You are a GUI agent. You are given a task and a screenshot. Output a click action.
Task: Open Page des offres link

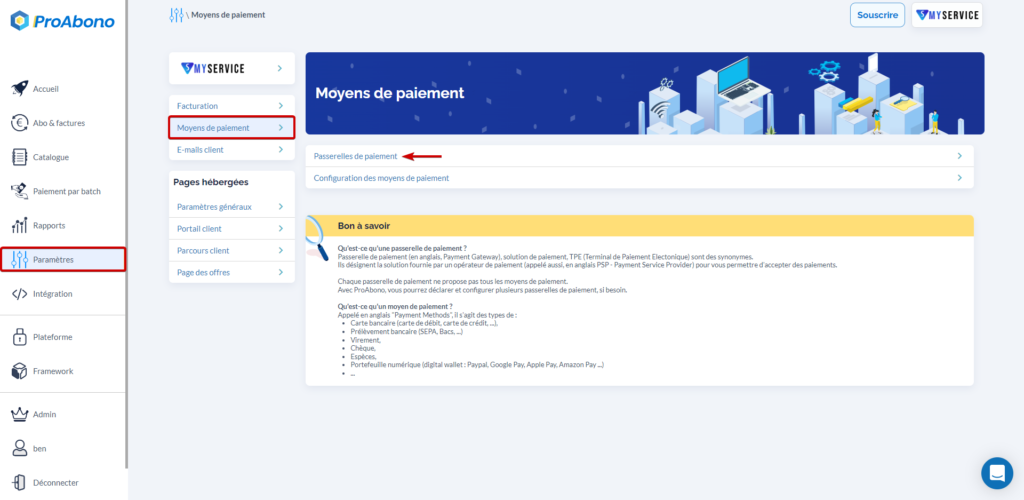coord(203,272)
